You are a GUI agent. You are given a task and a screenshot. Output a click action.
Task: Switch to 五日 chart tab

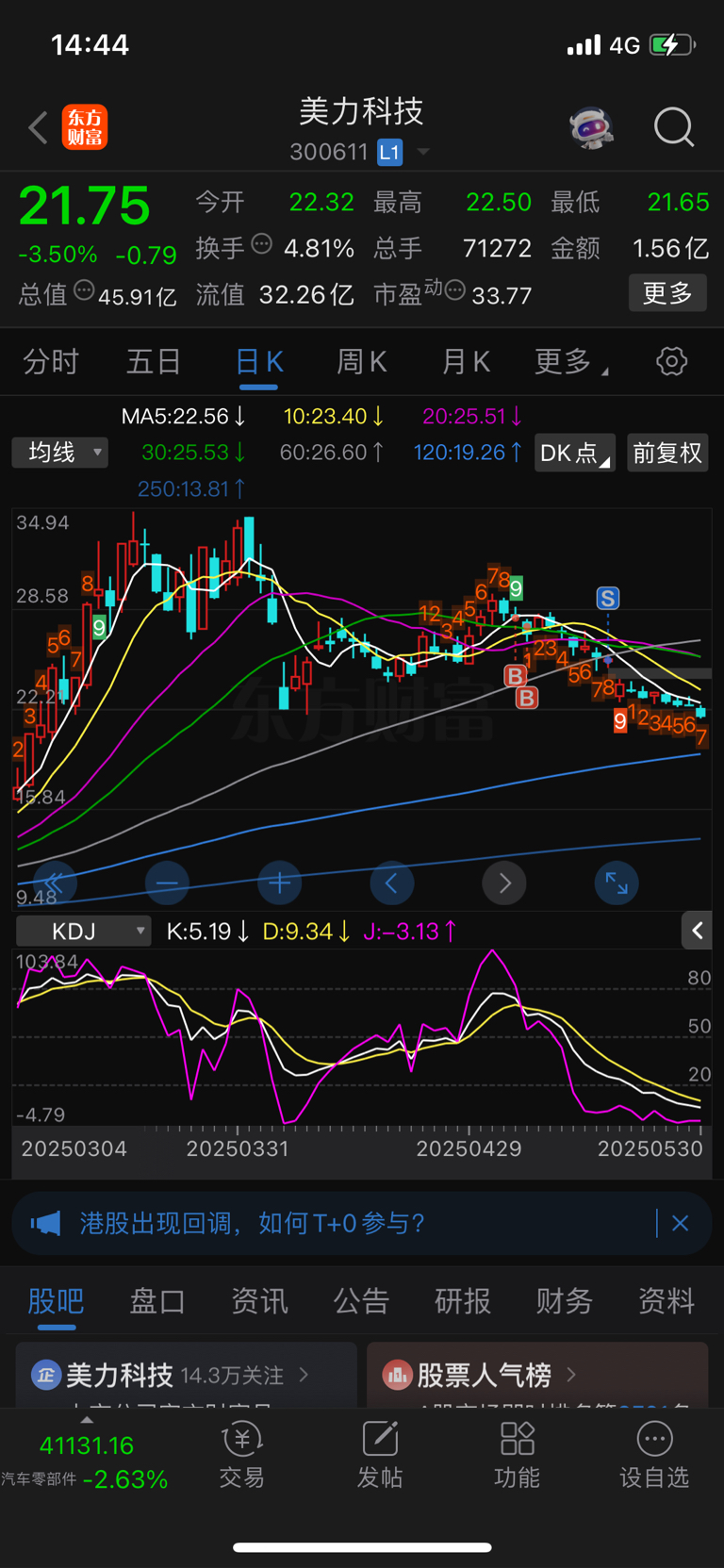click(x=154, y=362)
